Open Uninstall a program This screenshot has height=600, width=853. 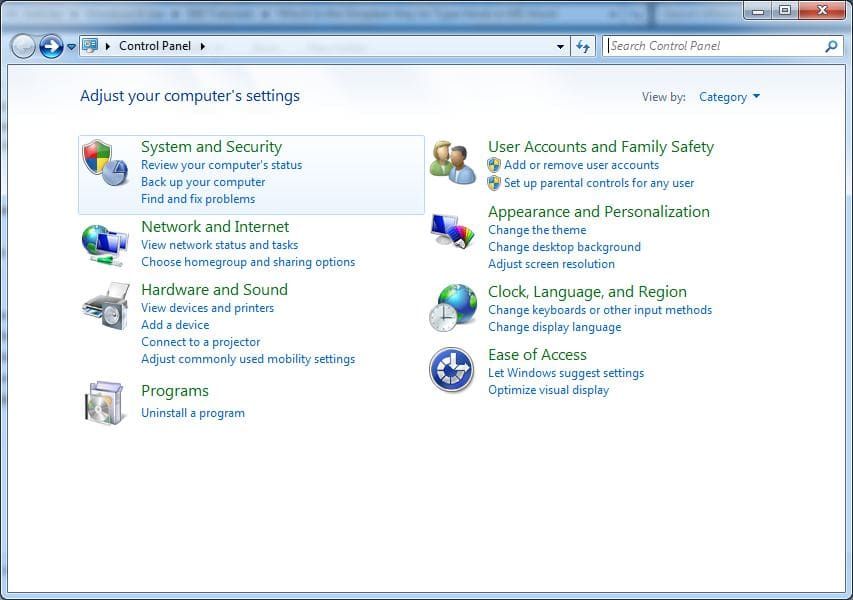192,412
